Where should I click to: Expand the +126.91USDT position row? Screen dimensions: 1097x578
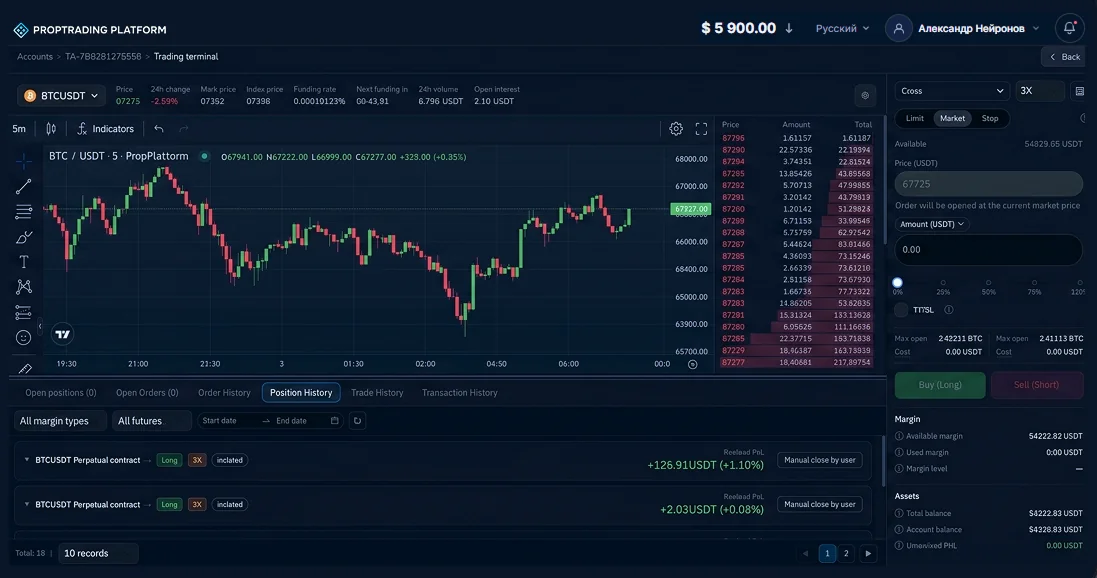point(27,460)
